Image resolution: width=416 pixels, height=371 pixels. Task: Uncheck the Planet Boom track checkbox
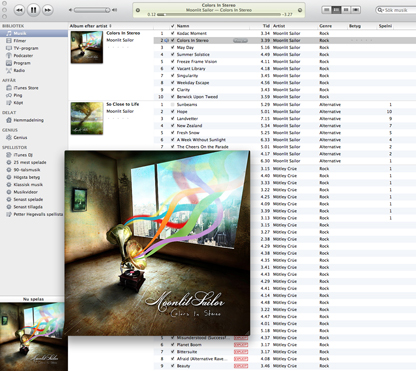tap(172, 345)
